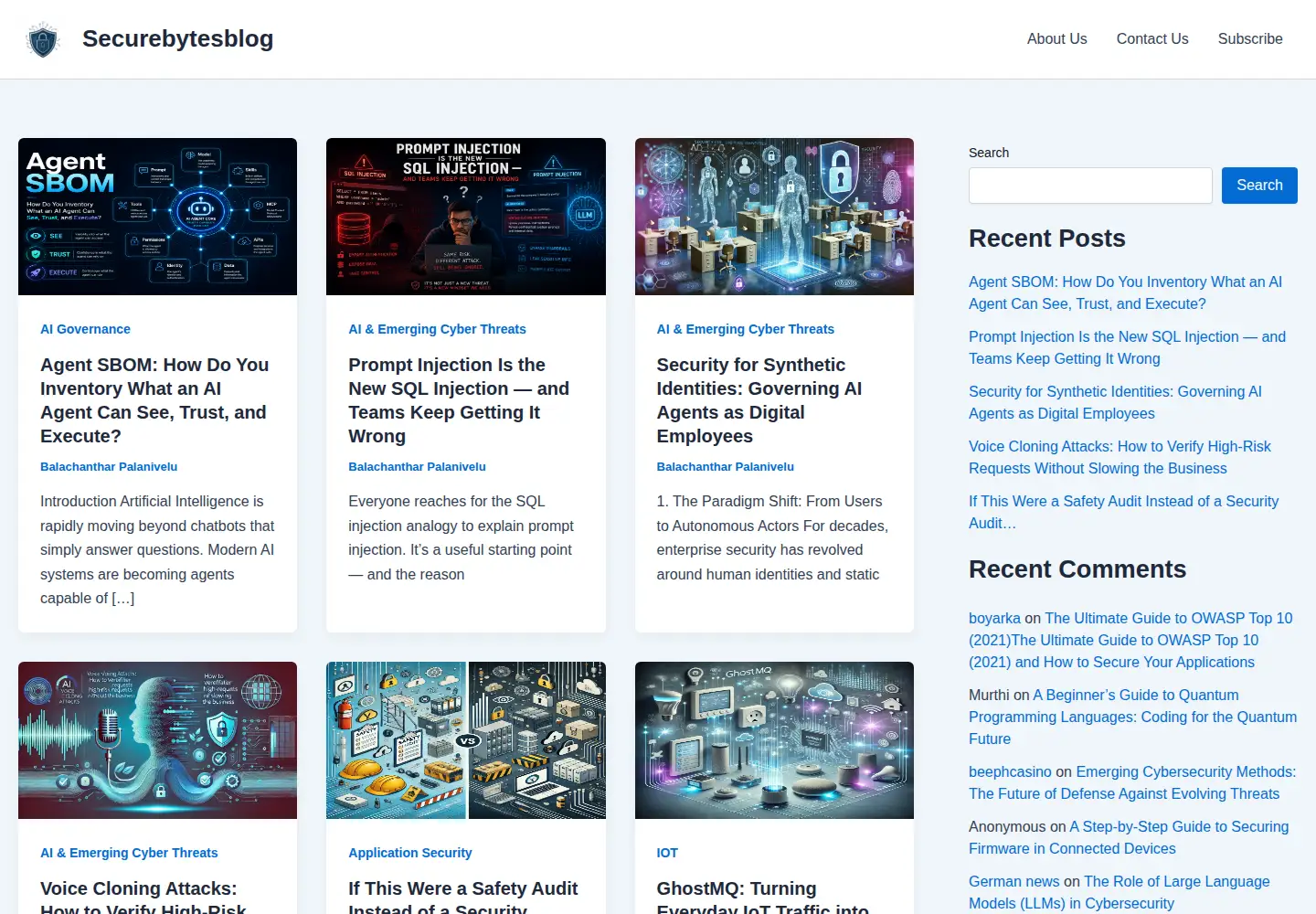Click author Balachanthar Palanivelu under Synthetic Identities
This screenshot has height=914, width=1316.
[725, 466]
